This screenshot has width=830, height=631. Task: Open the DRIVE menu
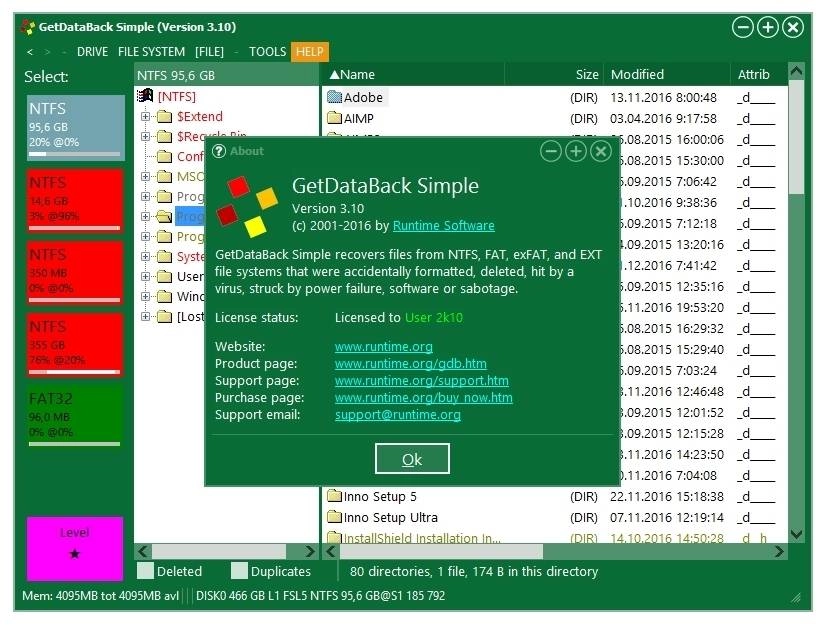(x=92, y=52)
